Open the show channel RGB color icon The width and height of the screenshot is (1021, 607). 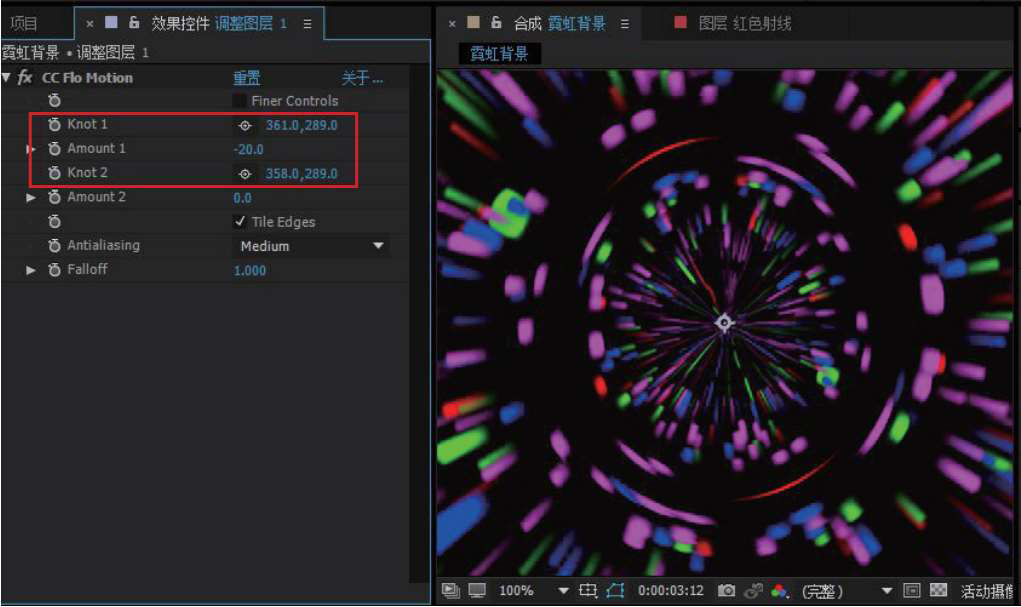(780, 591)
